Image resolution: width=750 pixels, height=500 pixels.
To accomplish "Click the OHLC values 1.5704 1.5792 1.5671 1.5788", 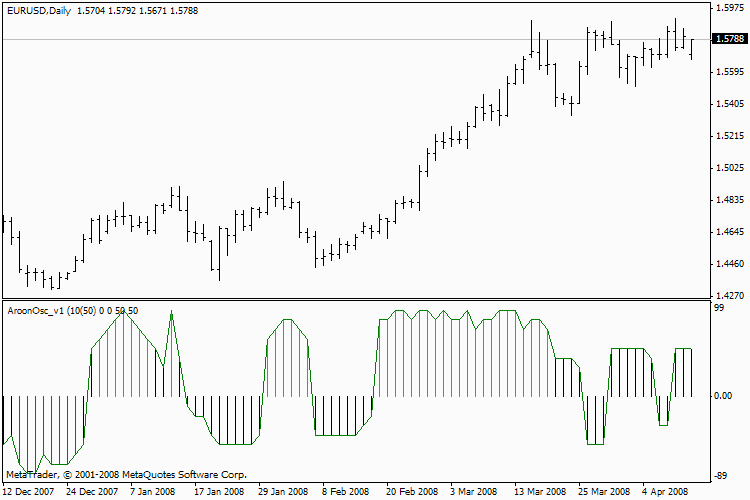I will [137, 11].
